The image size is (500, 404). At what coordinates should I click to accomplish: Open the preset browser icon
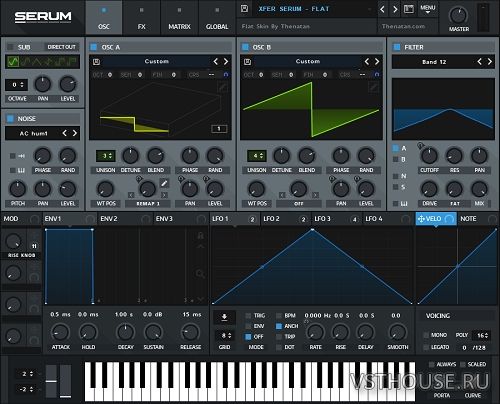point(409,9)
